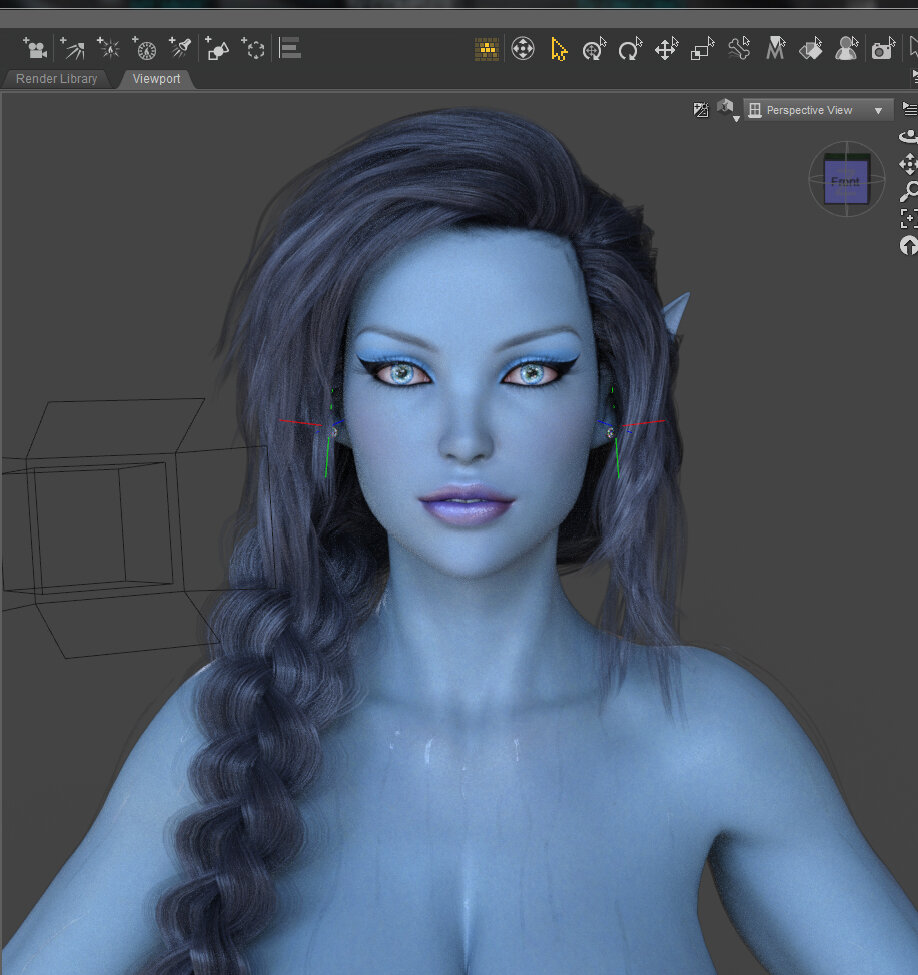Screen dimensions: 918x975
Task: Select the Universal tool circle-arrows icon
Action: (523, 49)
